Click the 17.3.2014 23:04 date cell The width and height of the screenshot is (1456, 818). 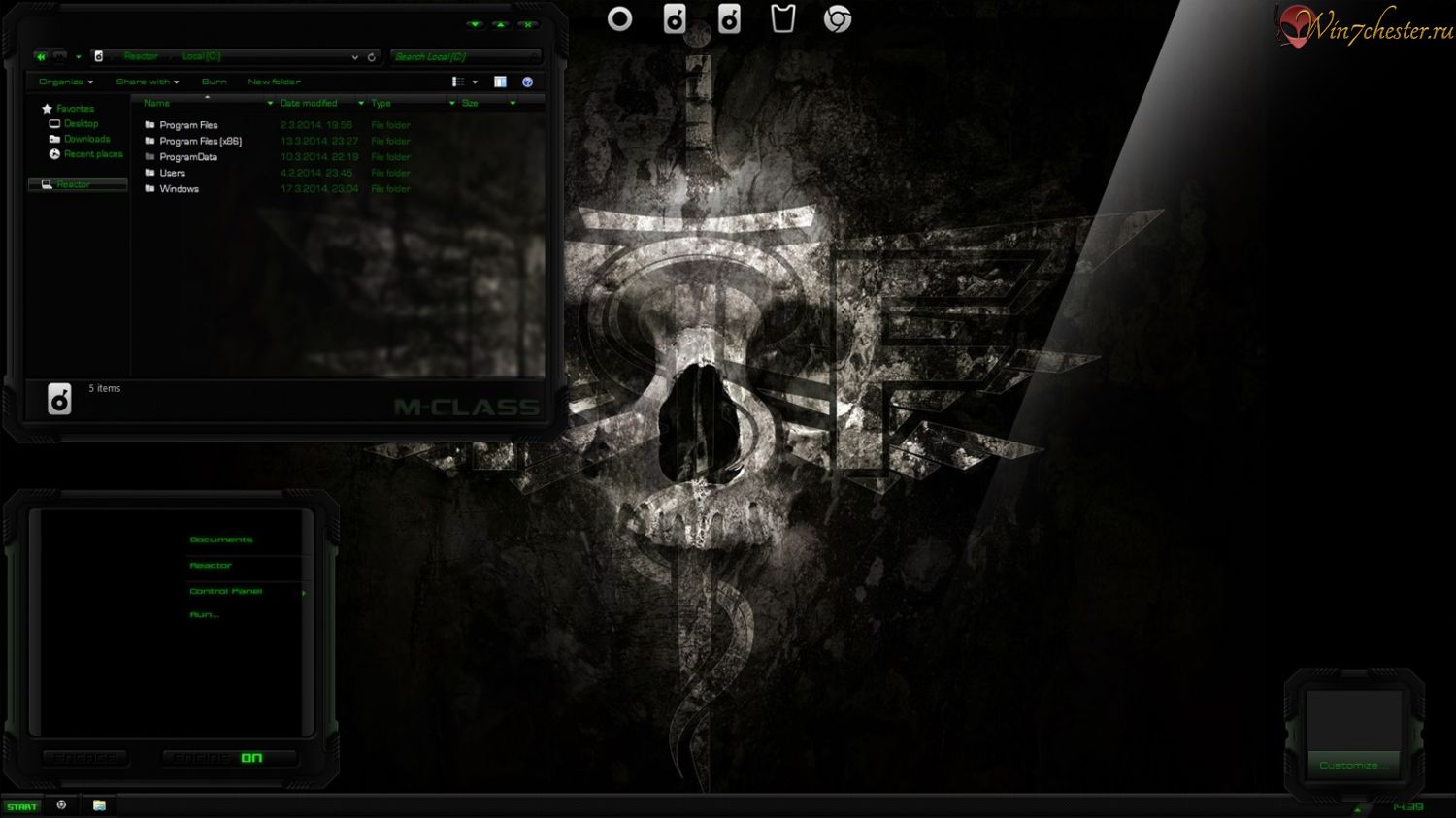pos(319,189)
